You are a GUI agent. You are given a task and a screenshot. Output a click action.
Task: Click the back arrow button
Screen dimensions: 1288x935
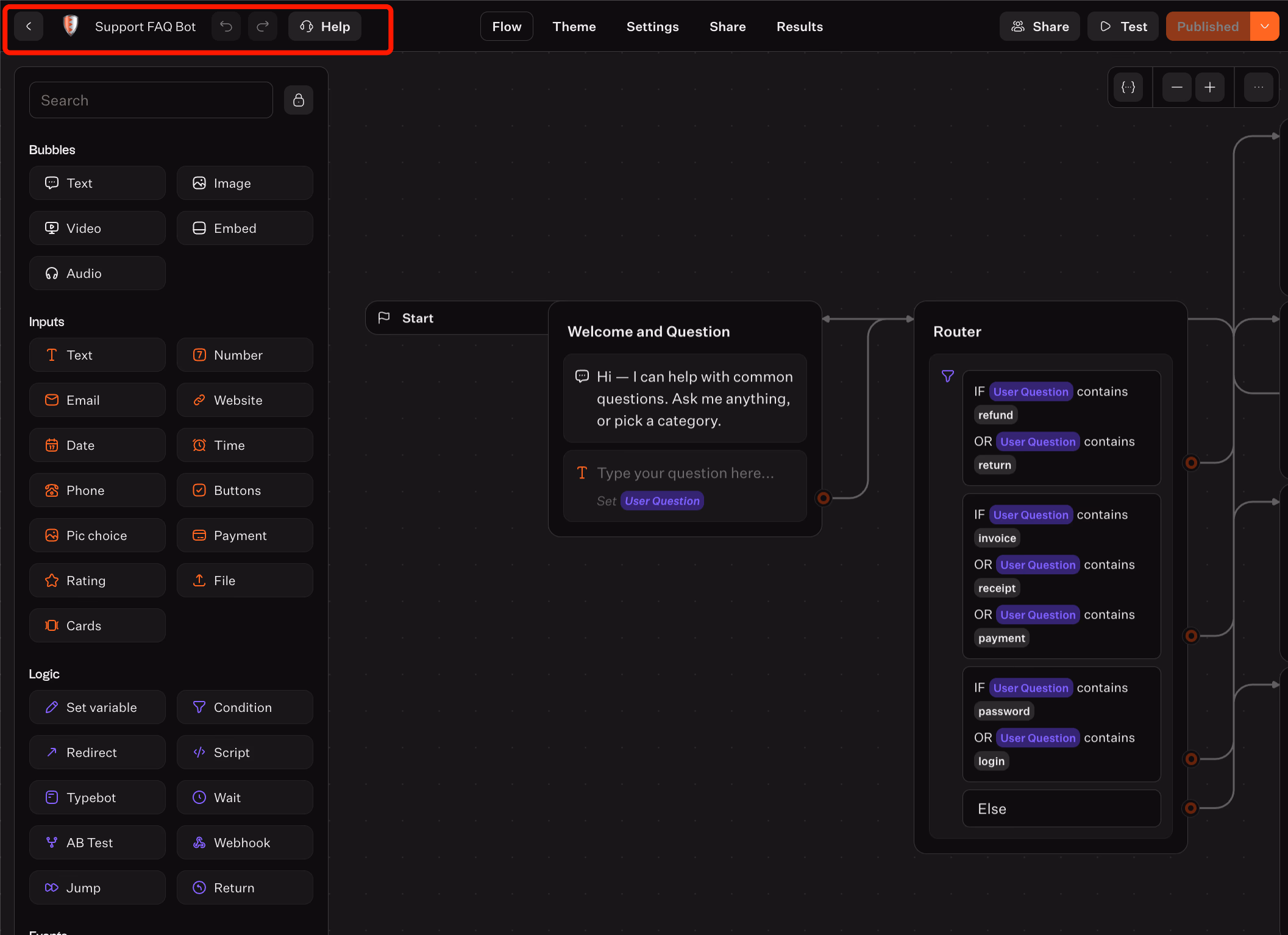pyautogui.click(x=29, y=27)
